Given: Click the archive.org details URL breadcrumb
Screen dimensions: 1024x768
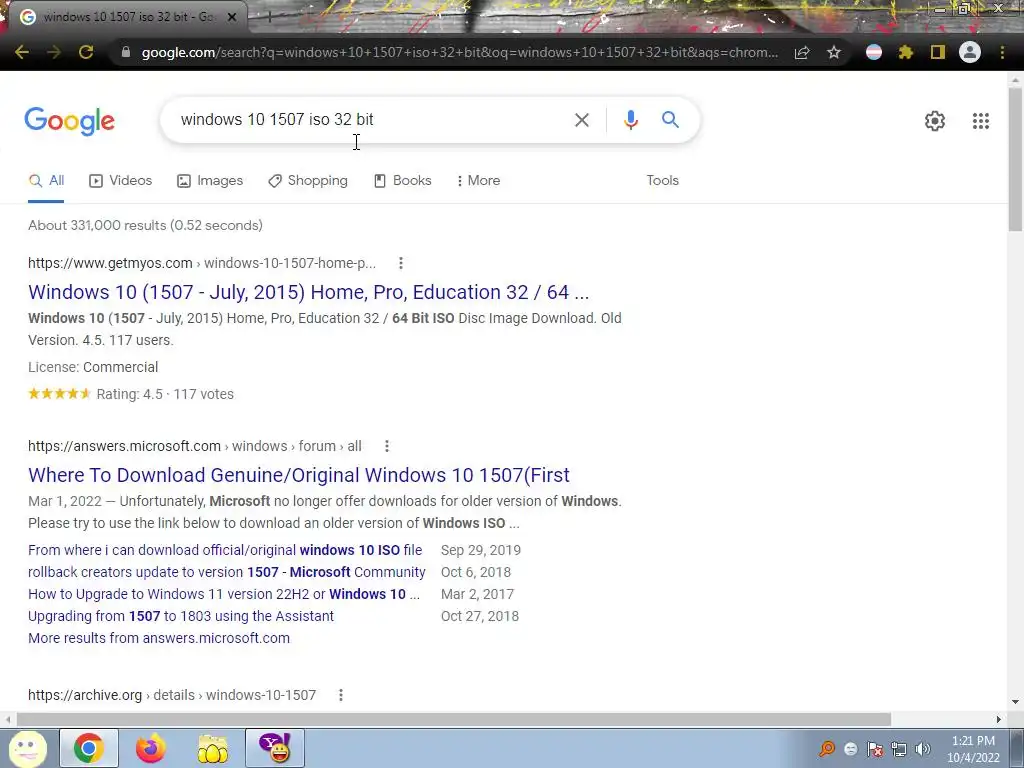Looking at the screenshot, I should (x=172, y=695).
